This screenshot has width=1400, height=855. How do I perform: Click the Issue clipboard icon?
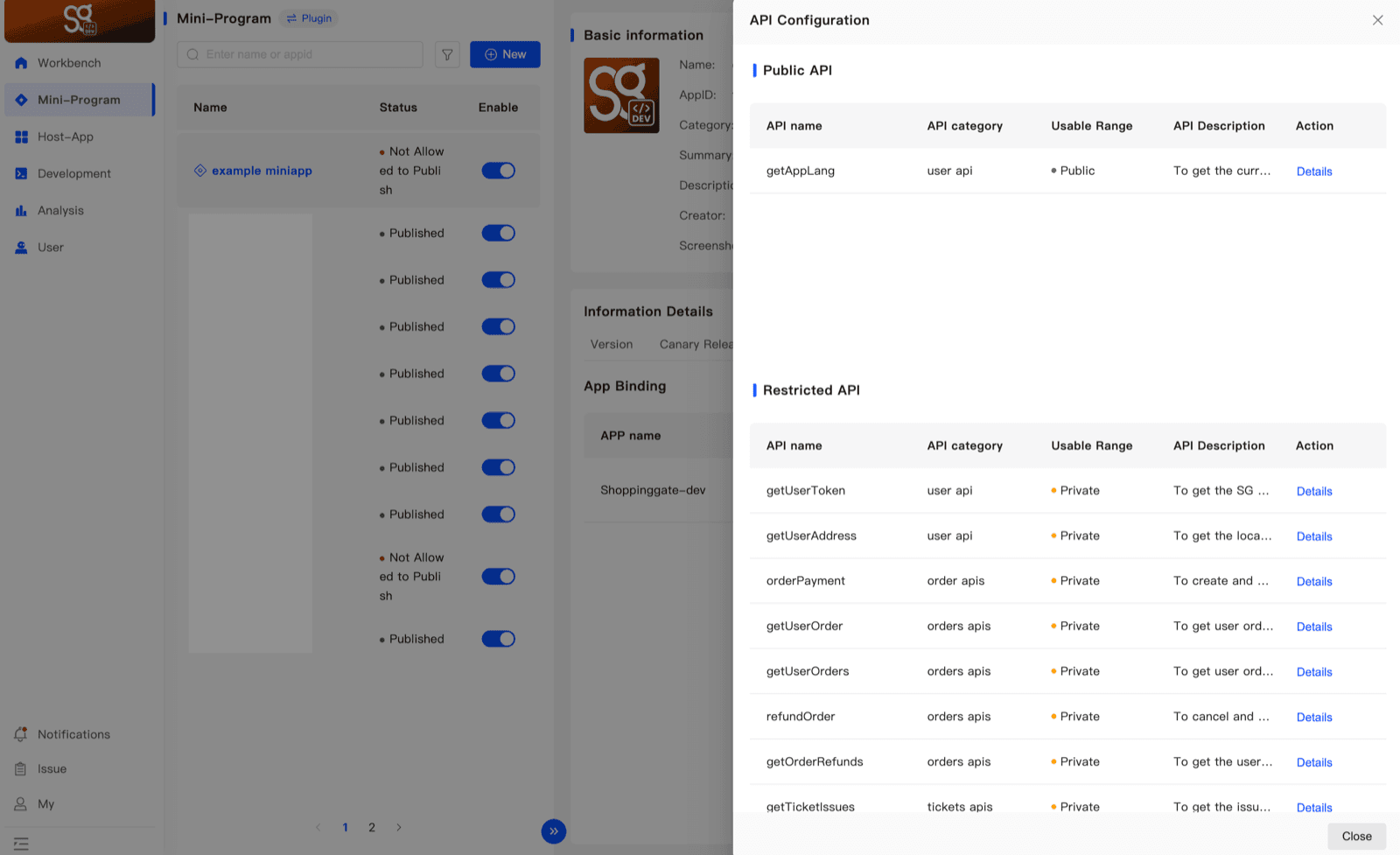[21, 769]
